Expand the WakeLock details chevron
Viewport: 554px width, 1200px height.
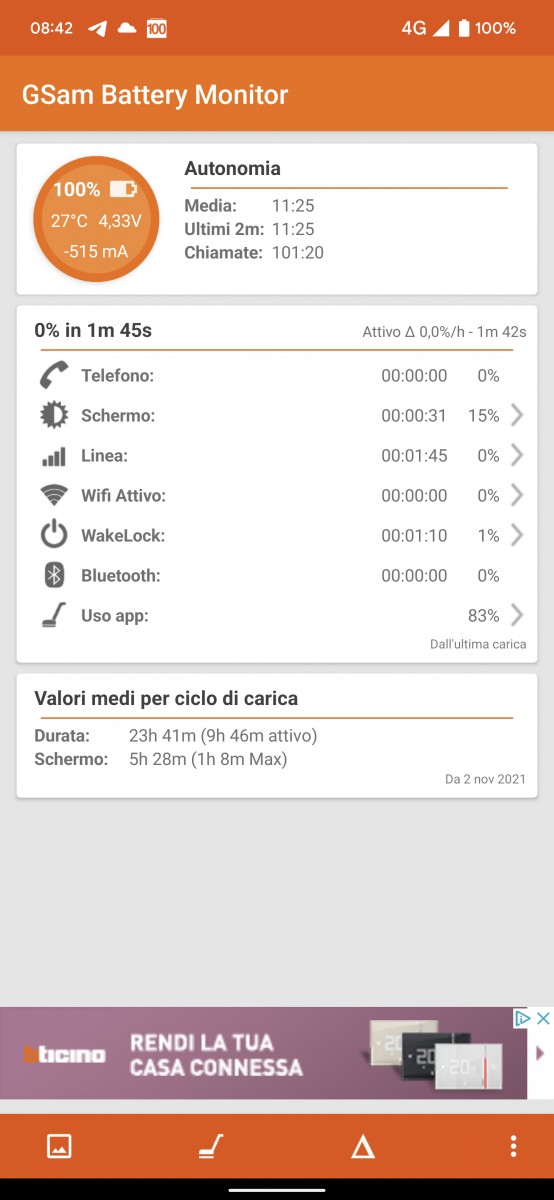517,535
